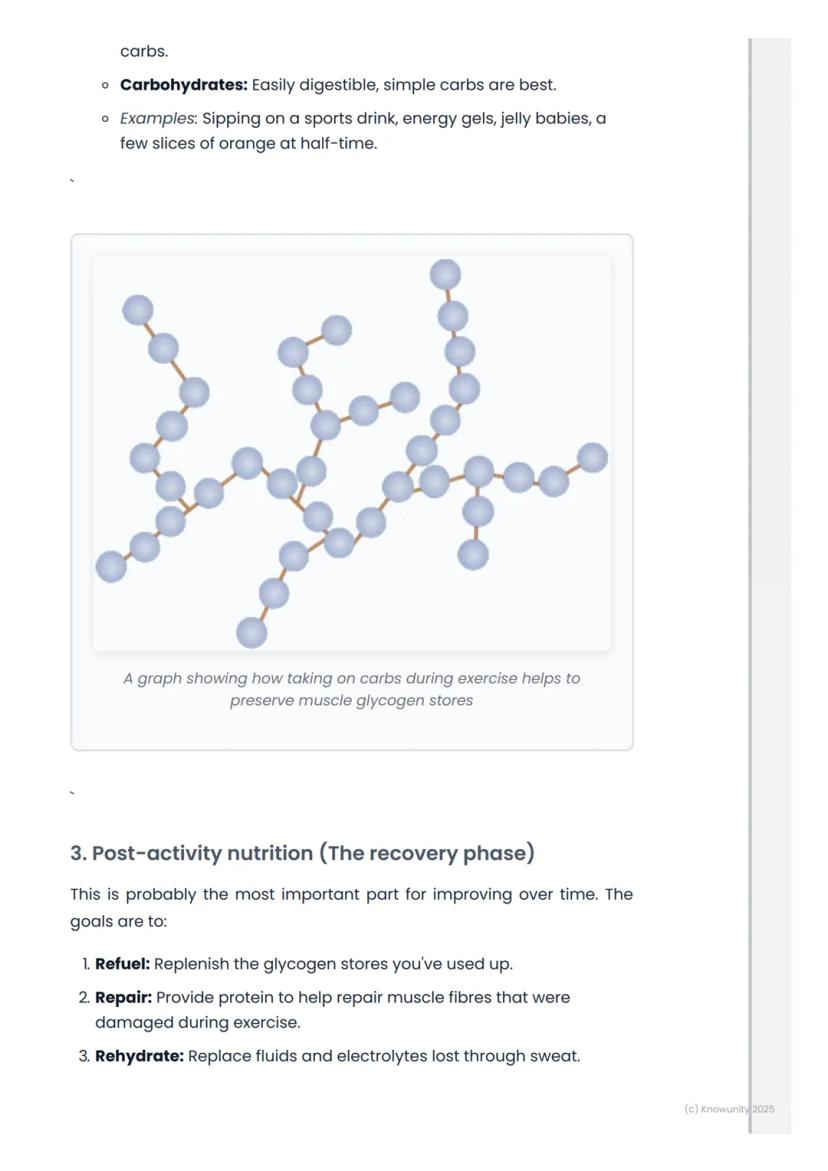
Task: Click the paragraph starting 'This is probably the most'
Action: [352, 907]
